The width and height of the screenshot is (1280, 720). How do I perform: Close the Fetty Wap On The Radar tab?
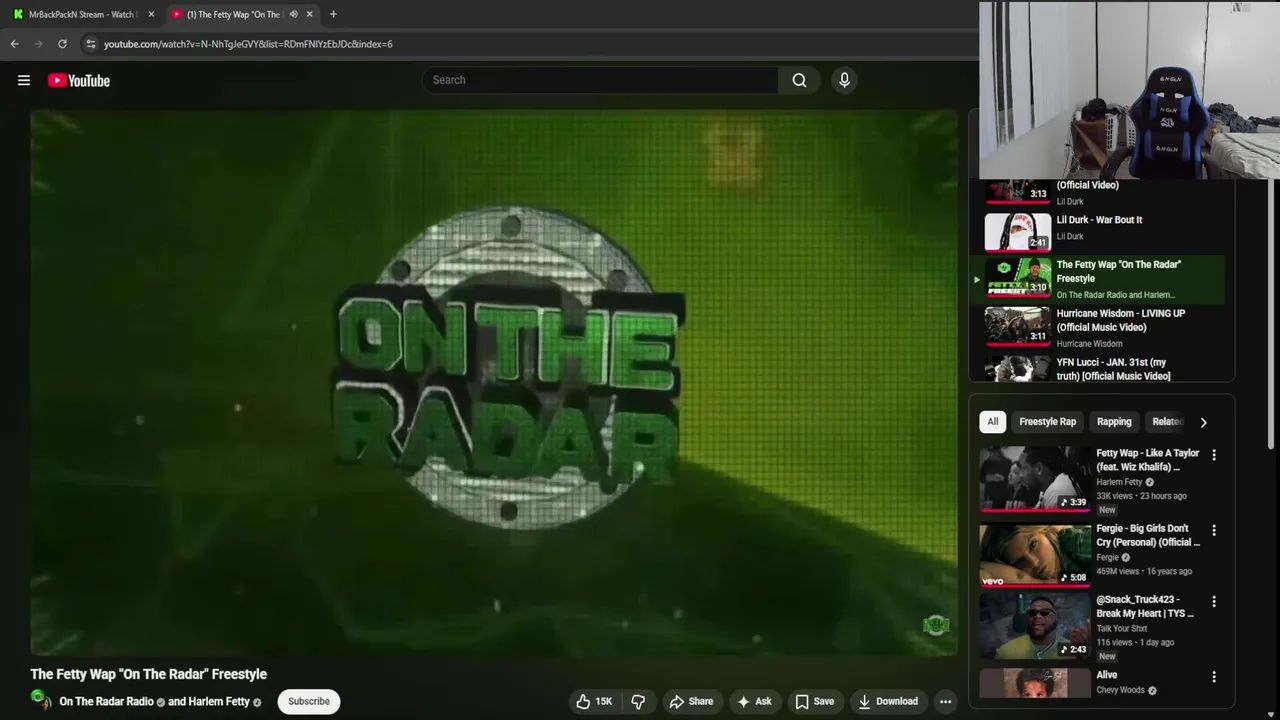pyautogui.click(x=309, y=14)
